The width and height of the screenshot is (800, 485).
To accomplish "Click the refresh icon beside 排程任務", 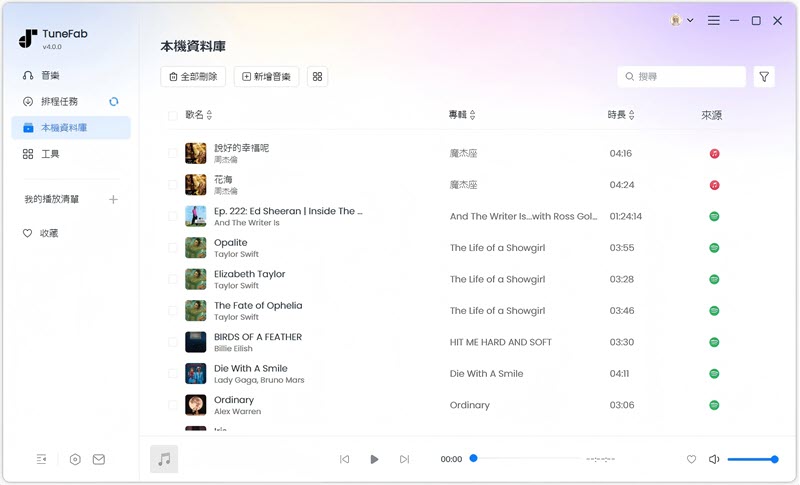I will click(113, 101).
